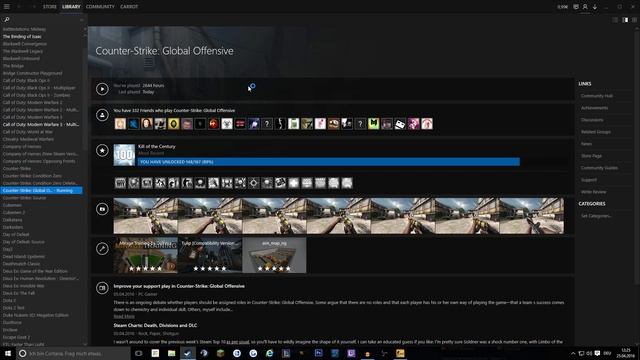The width and height of the screenshot is (640, 360).
Task: Click the first friend avatar in friends row
Action: coord(120,124)
